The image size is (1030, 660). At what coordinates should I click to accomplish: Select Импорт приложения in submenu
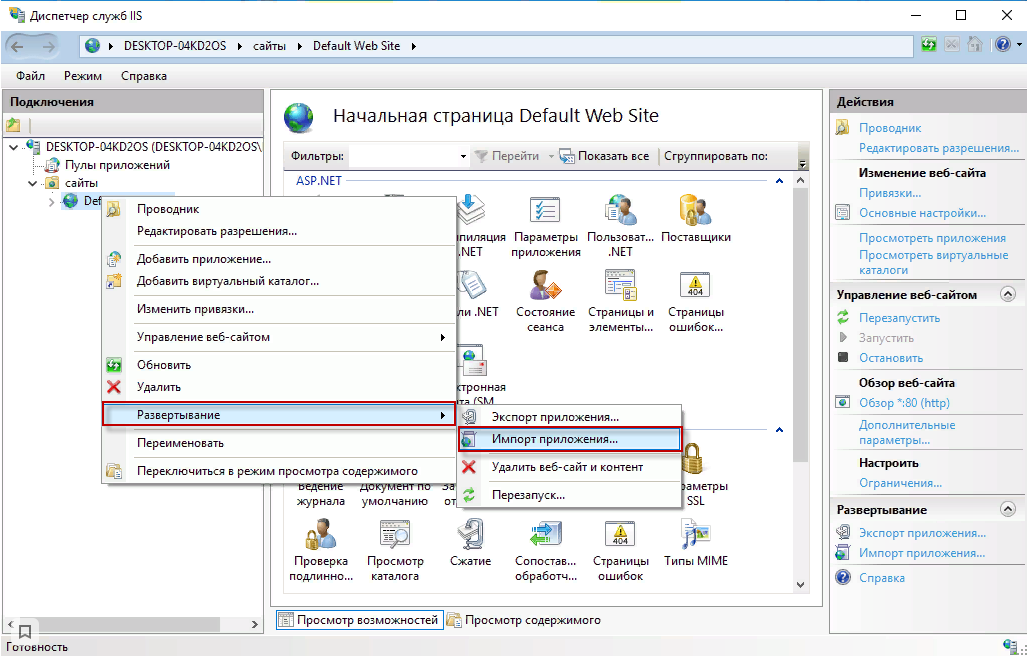point(554,438)
